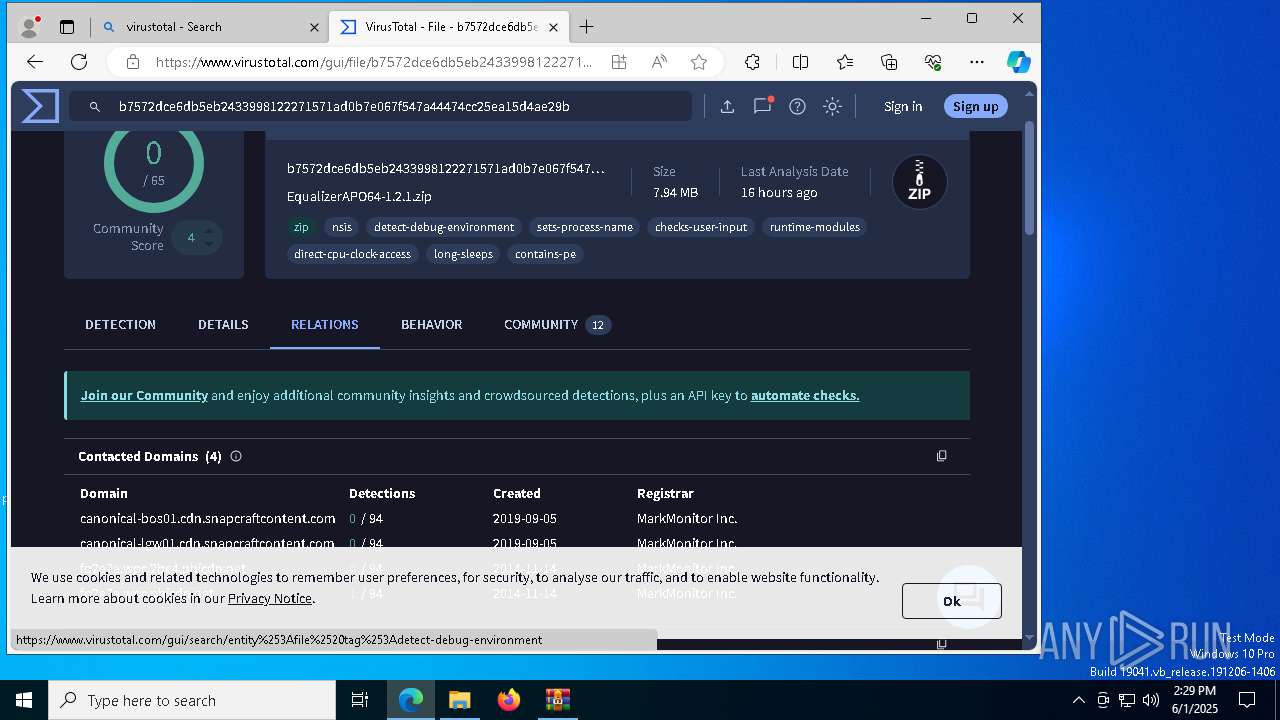The height and width of the screenshot is (720, 1280).
Task: Click the sets-process-name tag
Action: coord(585,227)
